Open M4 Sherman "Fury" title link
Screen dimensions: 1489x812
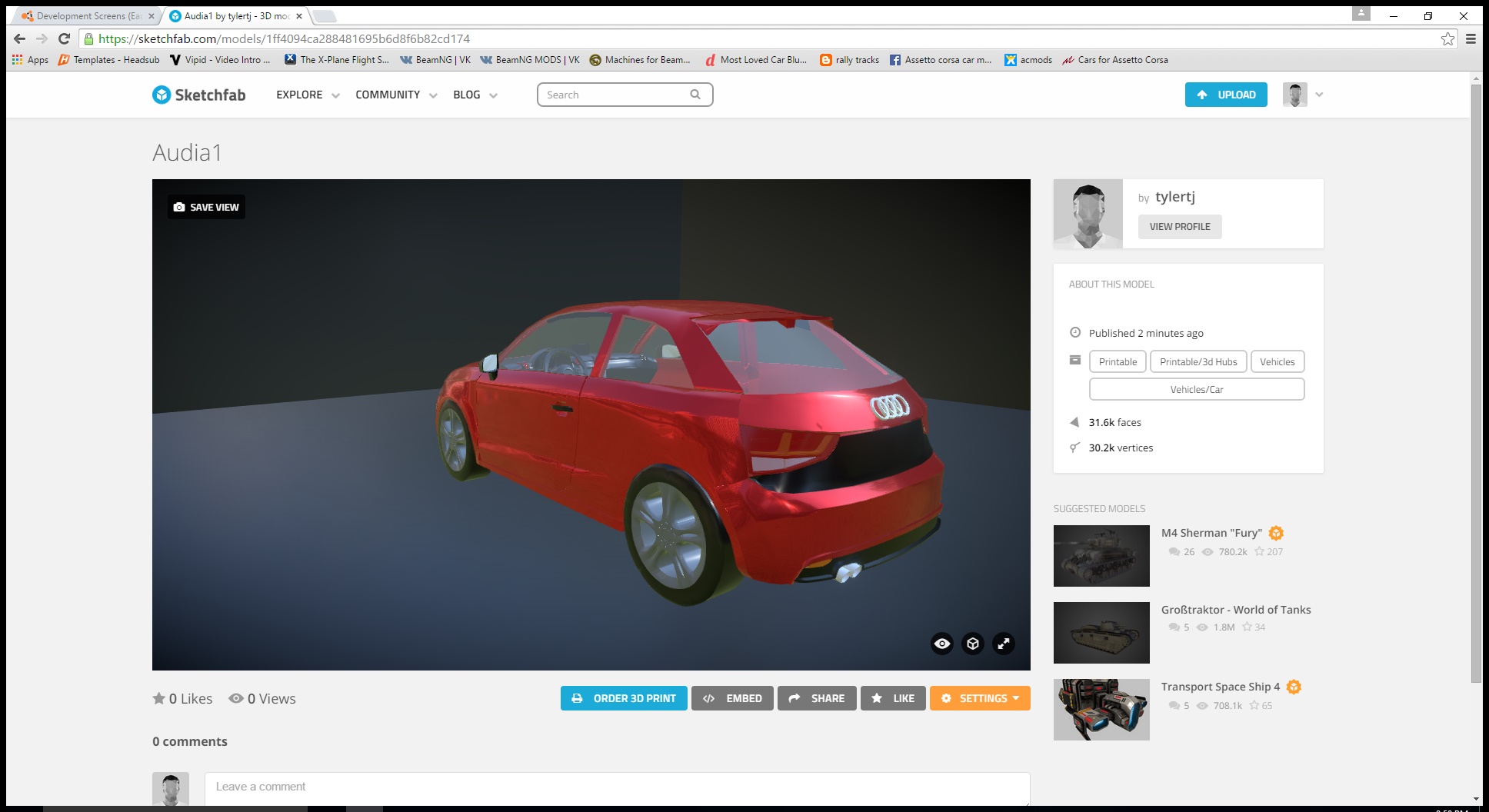[x=1211, y=533]
